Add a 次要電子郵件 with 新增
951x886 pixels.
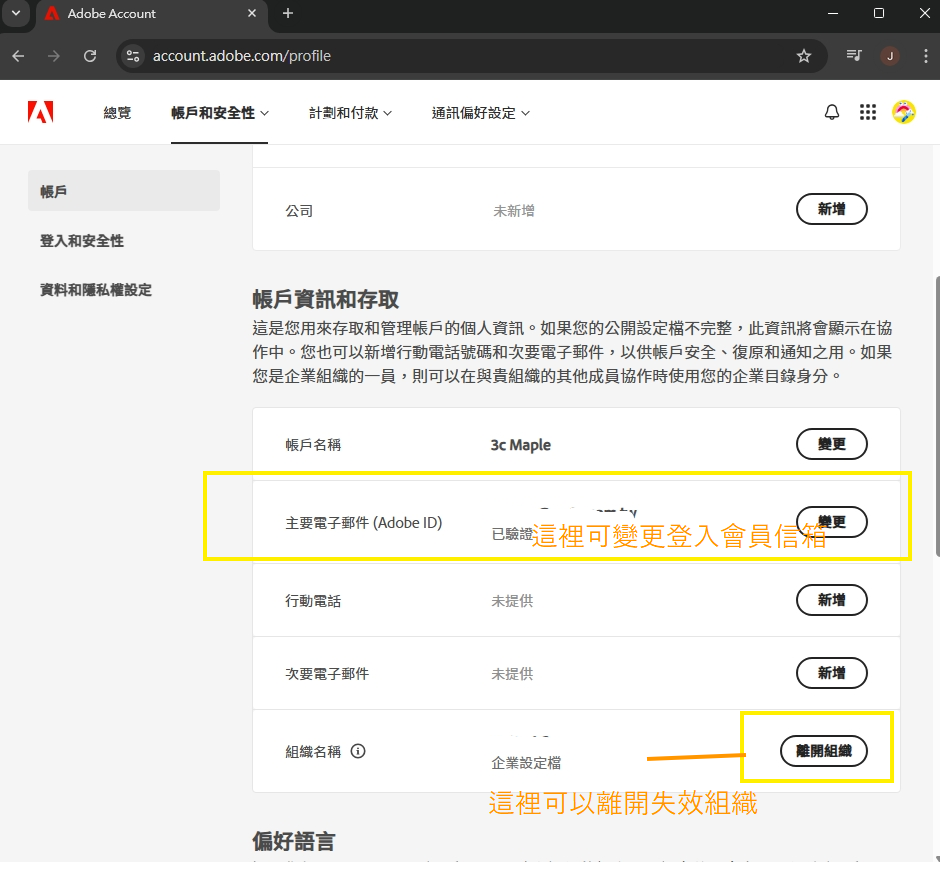coord(832,673)
